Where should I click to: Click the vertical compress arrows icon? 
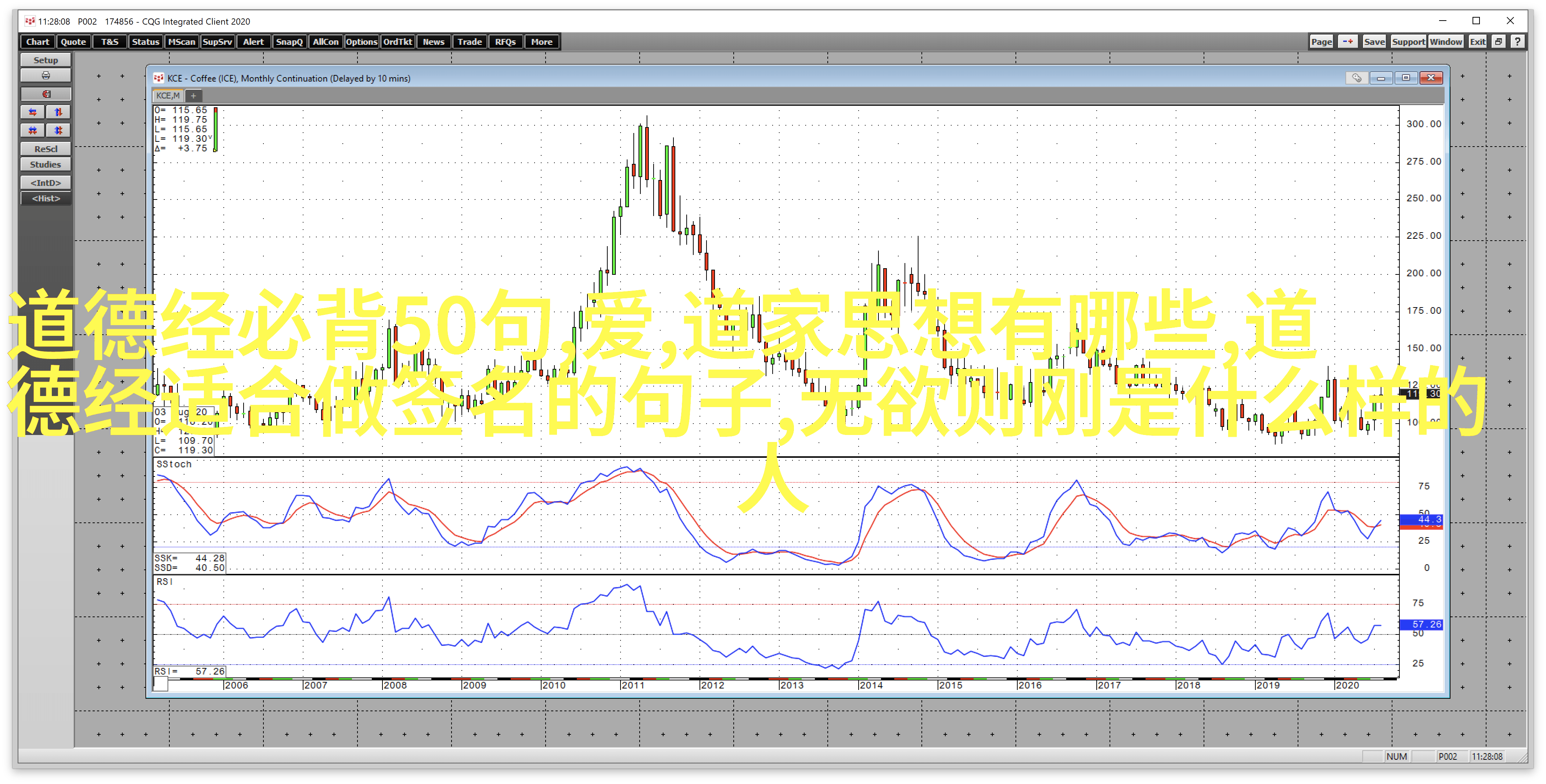pyautogui.click(x=58, y=130)
